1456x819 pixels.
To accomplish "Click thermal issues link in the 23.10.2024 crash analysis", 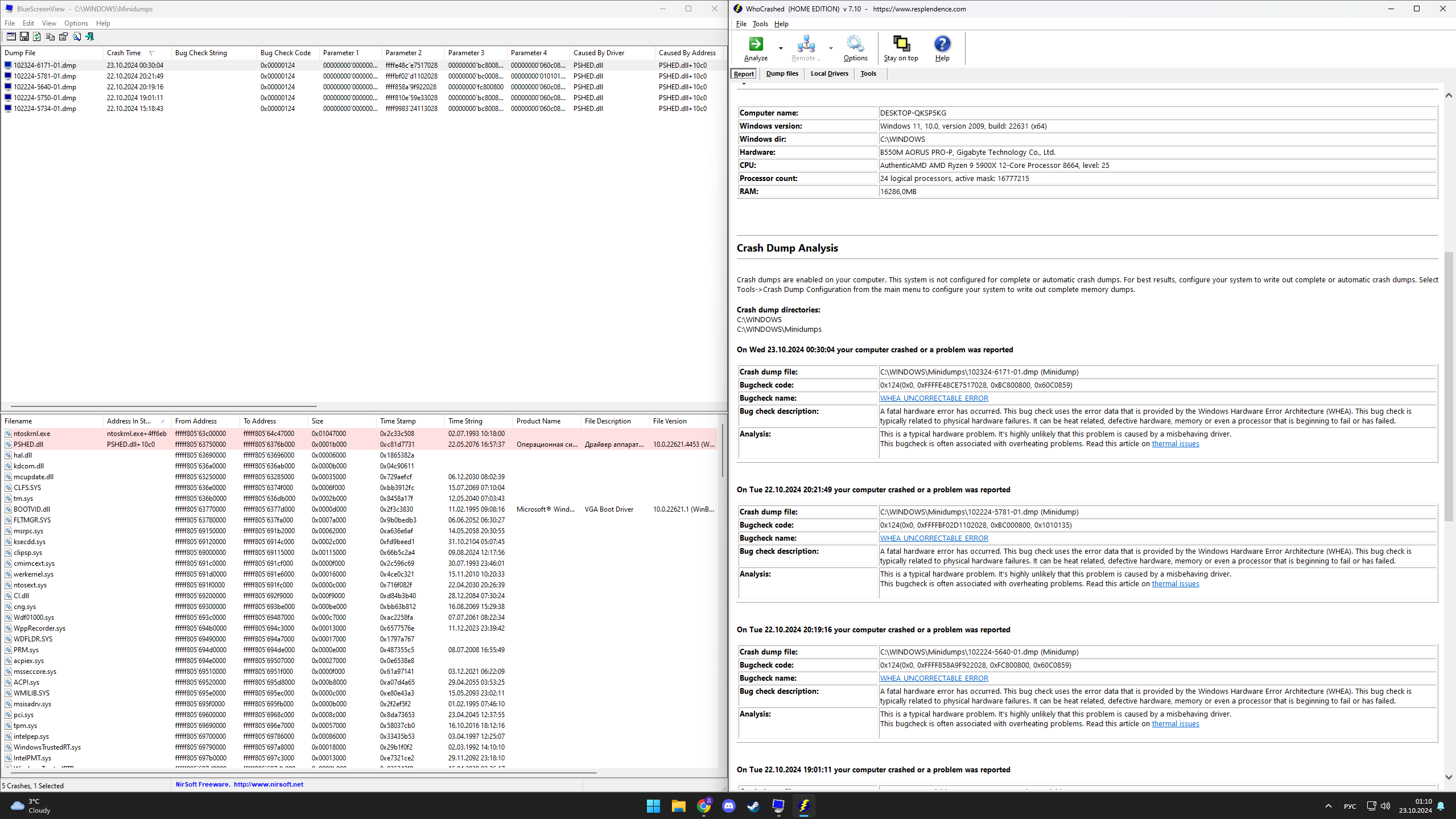I will point(1175,444).
